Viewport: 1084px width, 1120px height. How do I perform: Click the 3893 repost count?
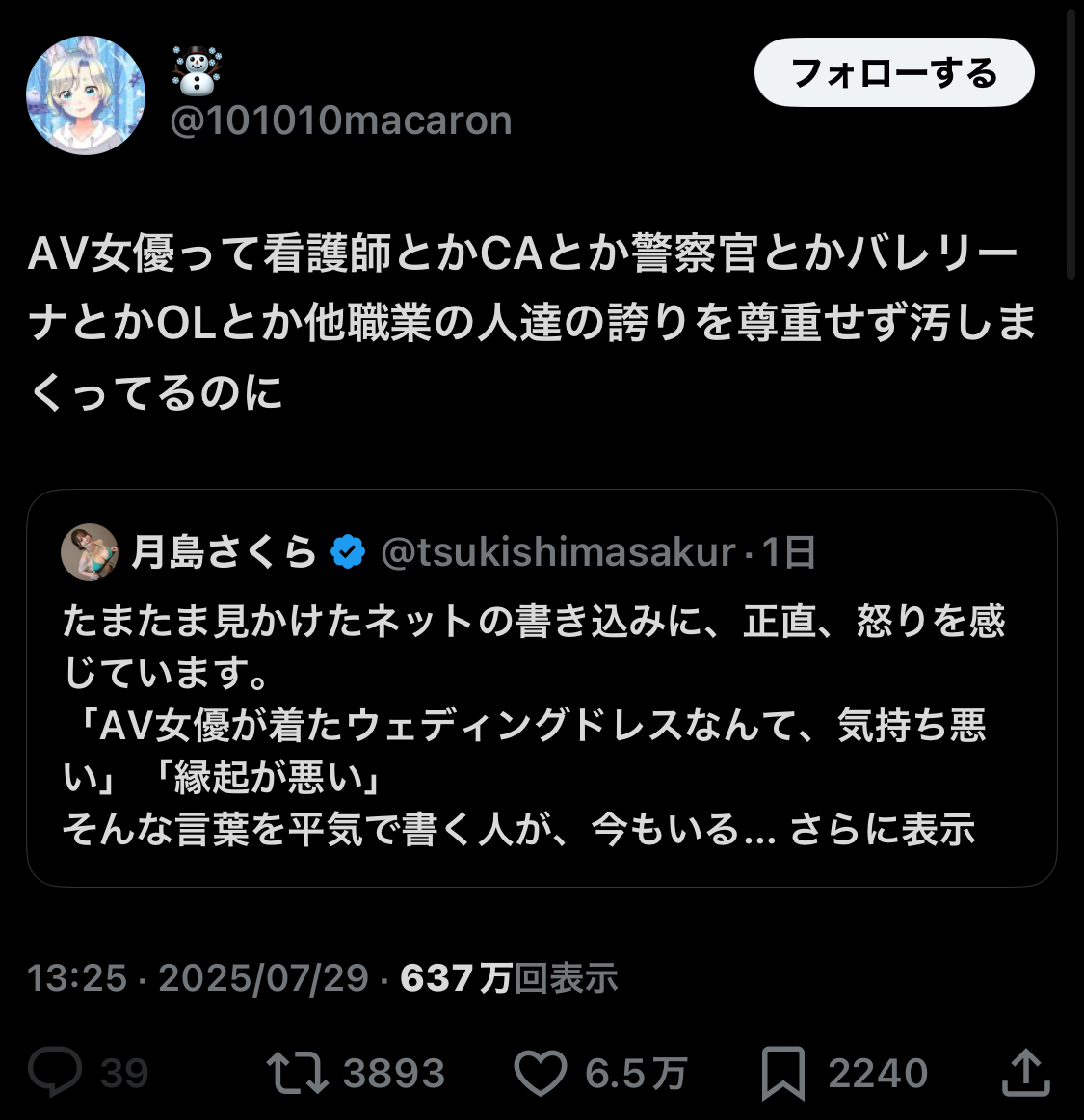pos(393,1073)
